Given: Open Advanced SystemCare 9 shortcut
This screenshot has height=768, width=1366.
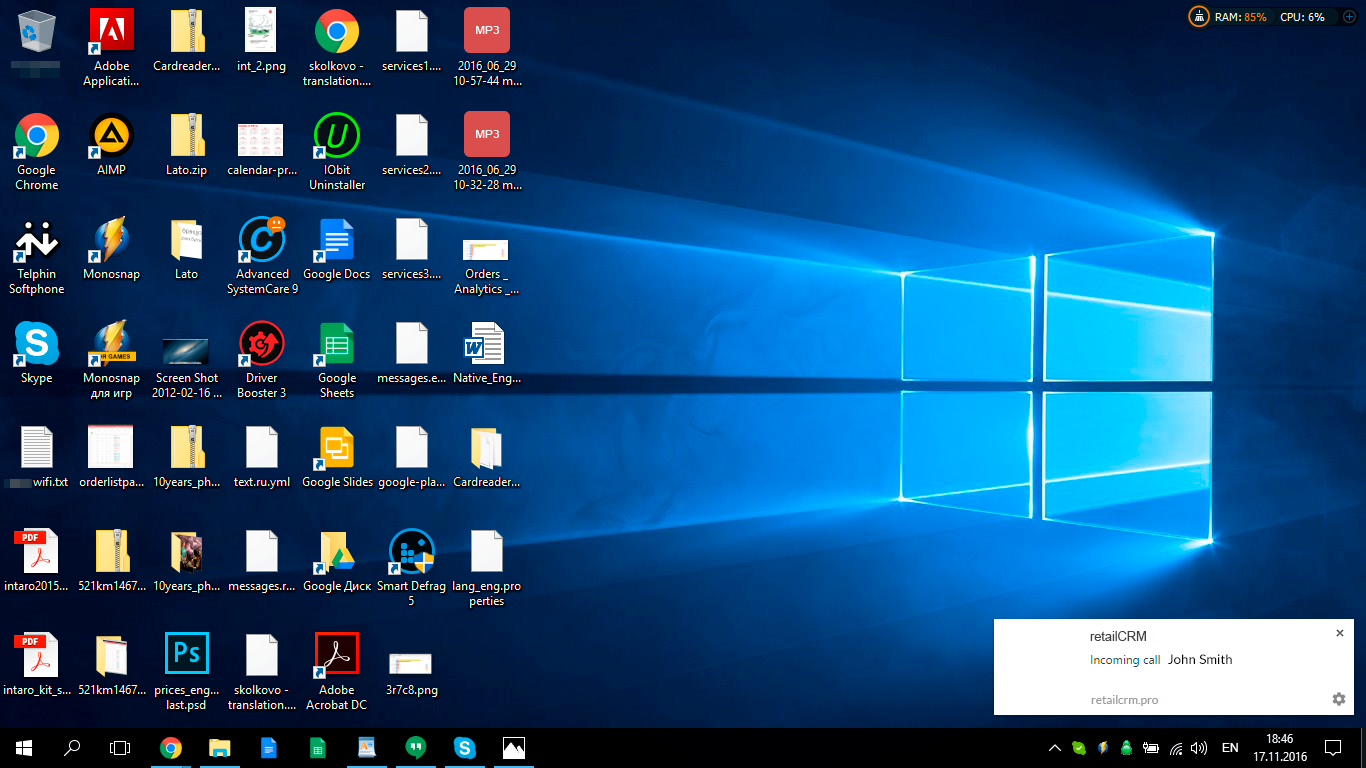Looking at the screenshot, I should 262,256.
